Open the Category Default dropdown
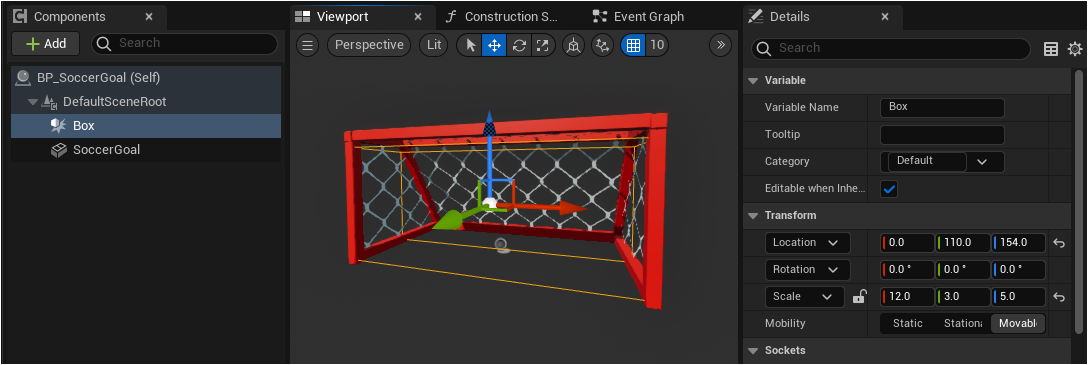Viewport: 1088px width, 365px height. [x=942, y=162]
